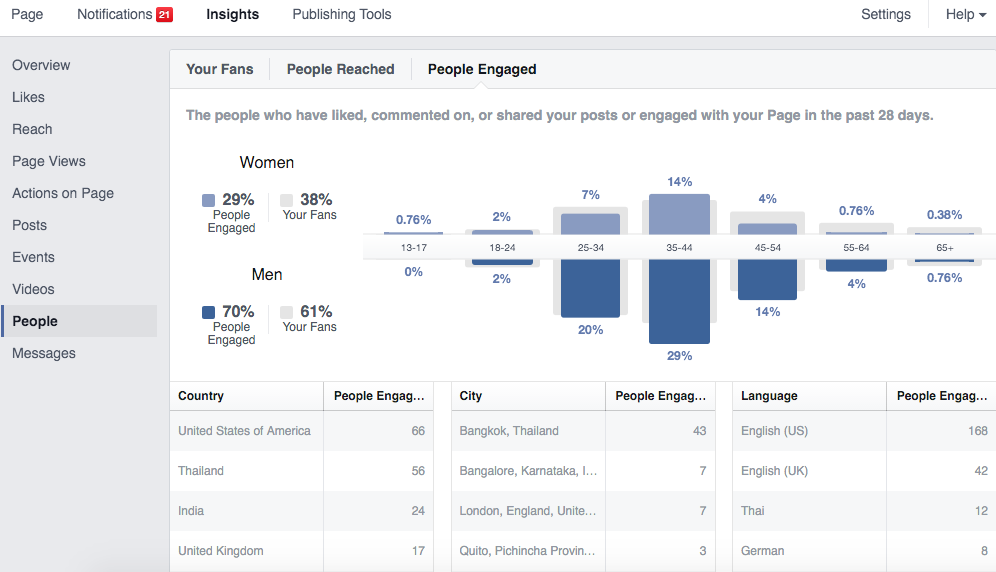Go to Page Views in sidebar
The width and height of the screenshot is (996, 572).
coord(49,161)
